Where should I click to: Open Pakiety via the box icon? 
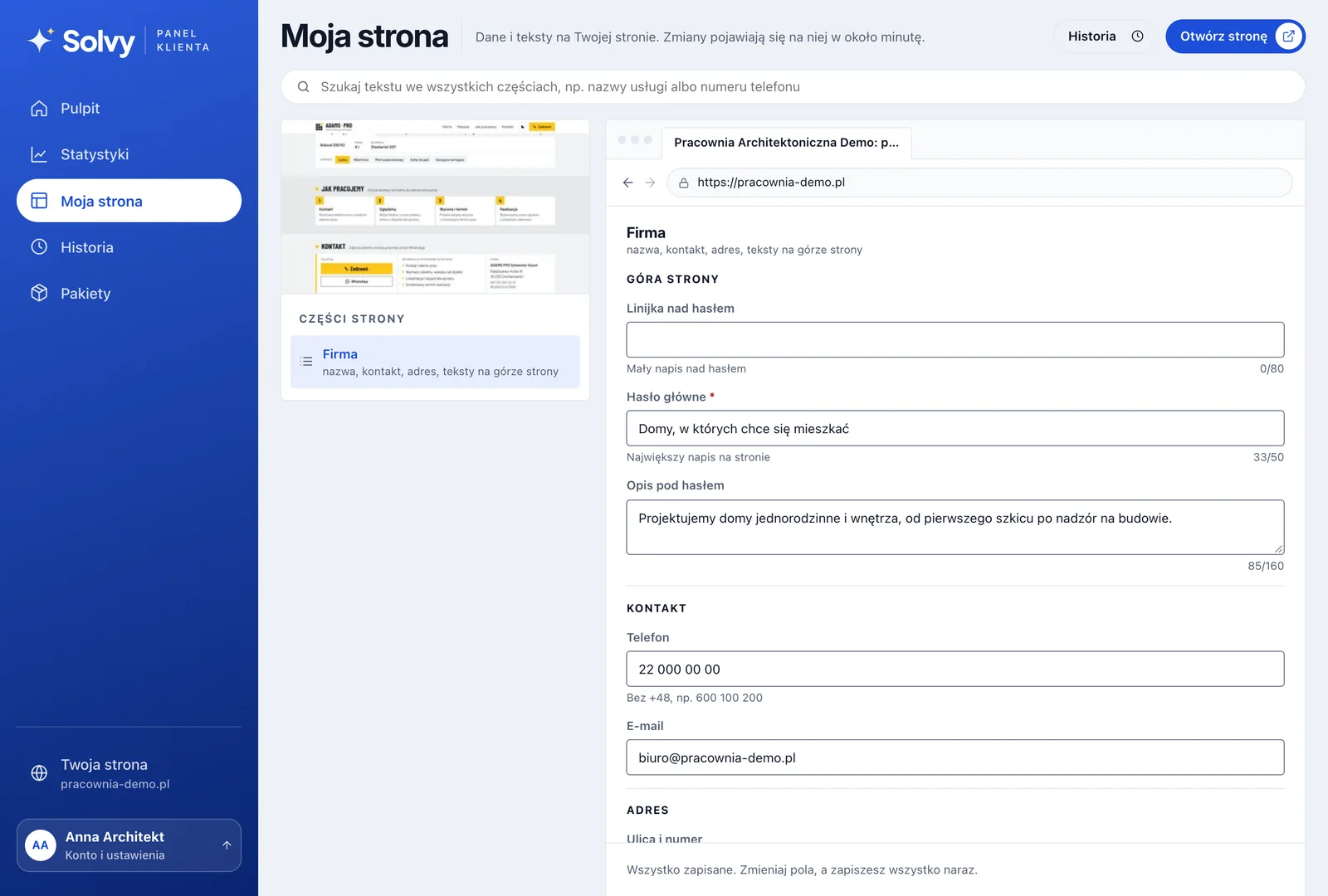(x=39, y=293)
